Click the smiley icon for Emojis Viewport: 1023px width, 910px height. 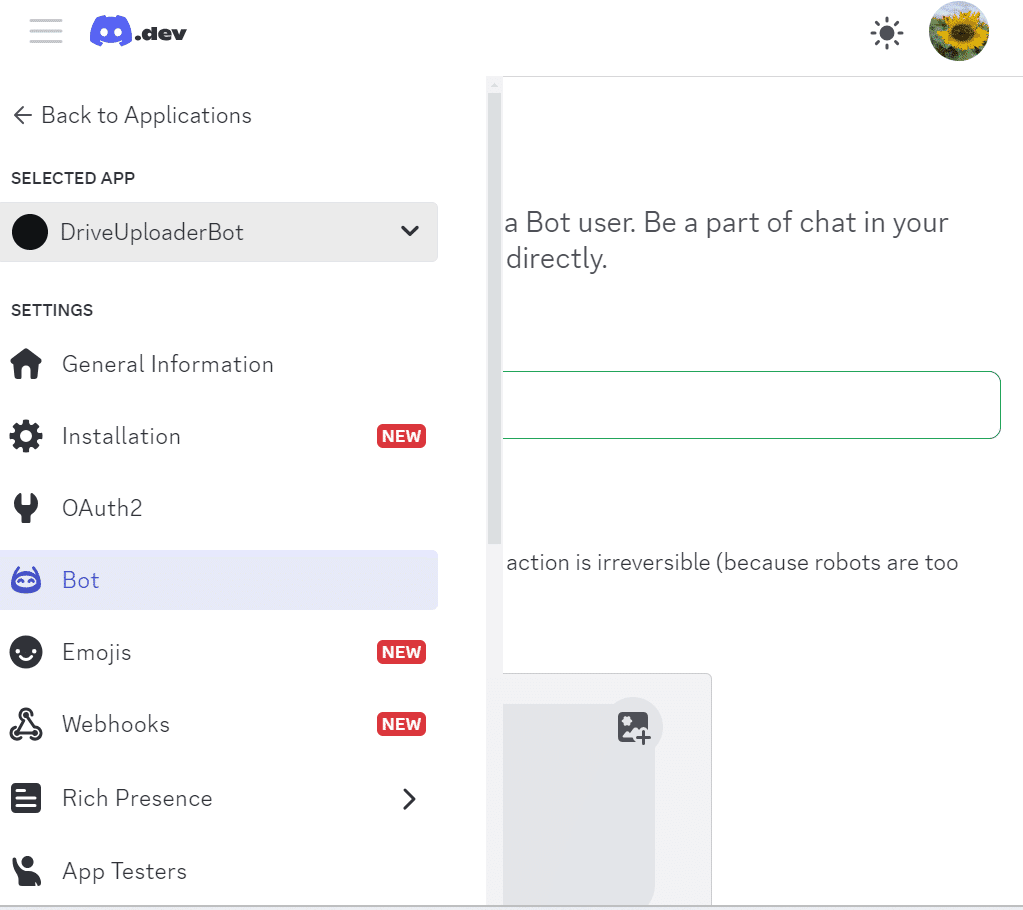click(x=26, y=652)
